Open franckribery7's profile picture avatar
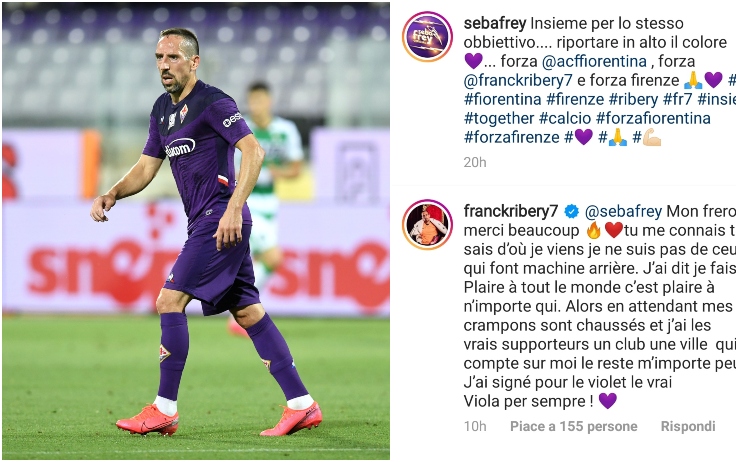 [427, 224]
